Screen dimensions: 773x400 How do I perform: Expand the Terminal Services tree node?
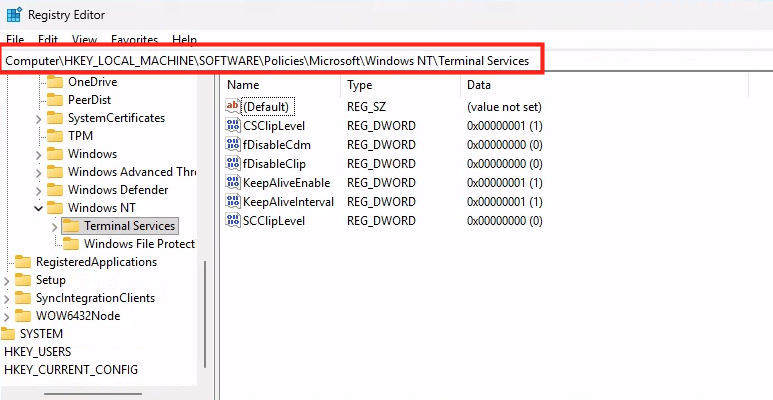click(x=54, y=226)
